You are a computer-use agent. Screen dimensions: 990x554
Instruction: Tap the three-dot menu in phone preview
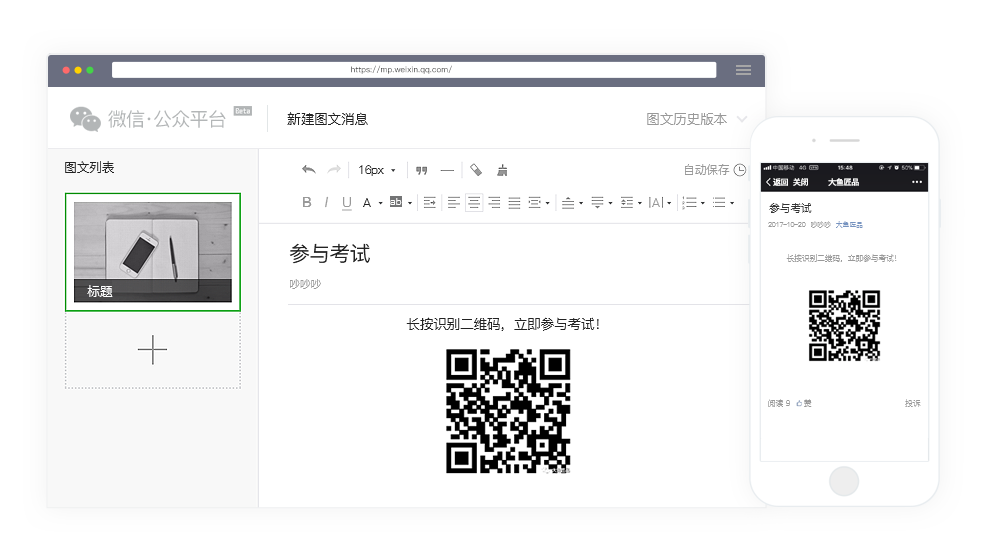[917, 182]
